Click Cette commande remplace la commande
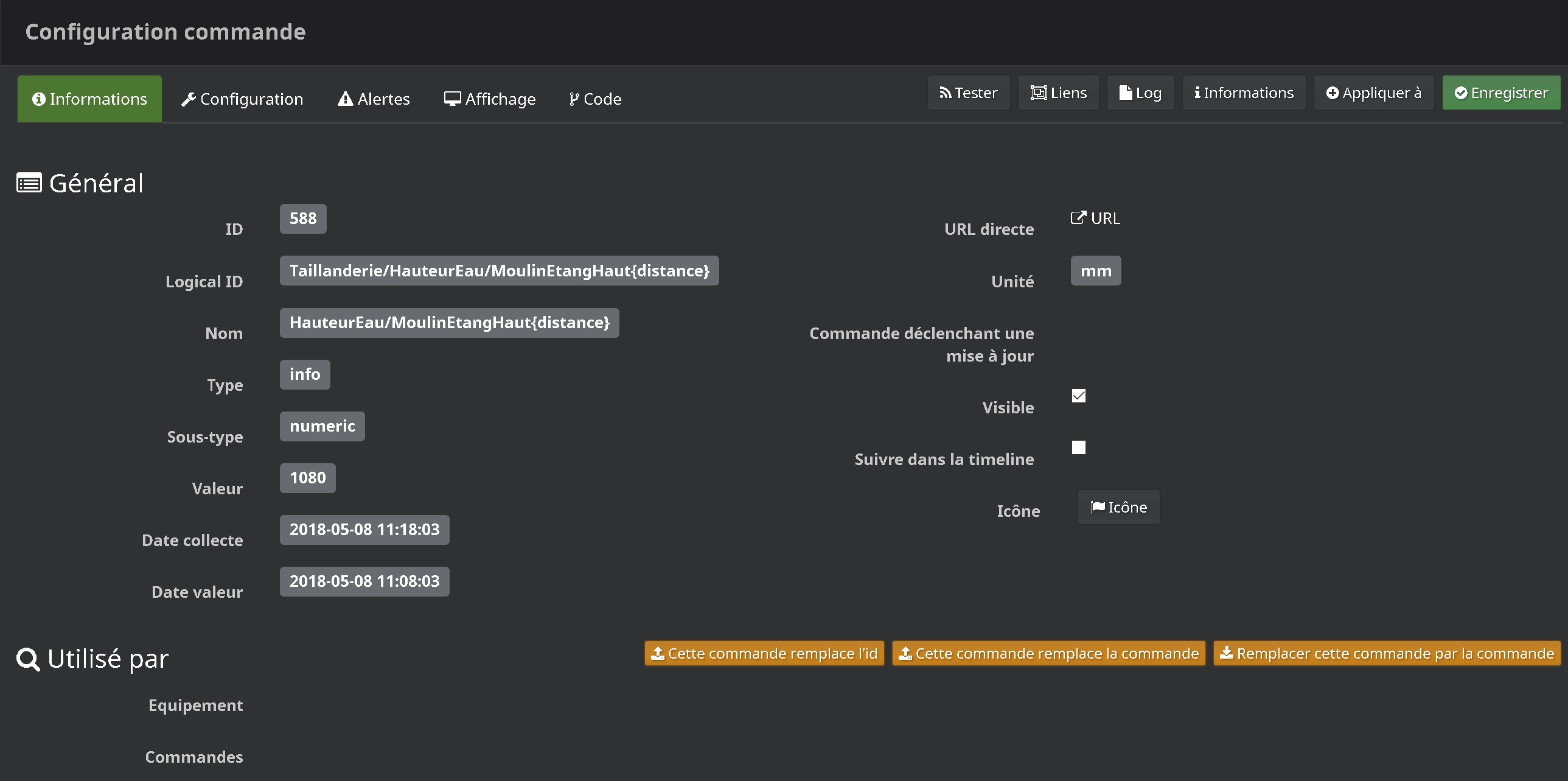The width and height of the screenshot is (1568, 781). [1049, 653]
